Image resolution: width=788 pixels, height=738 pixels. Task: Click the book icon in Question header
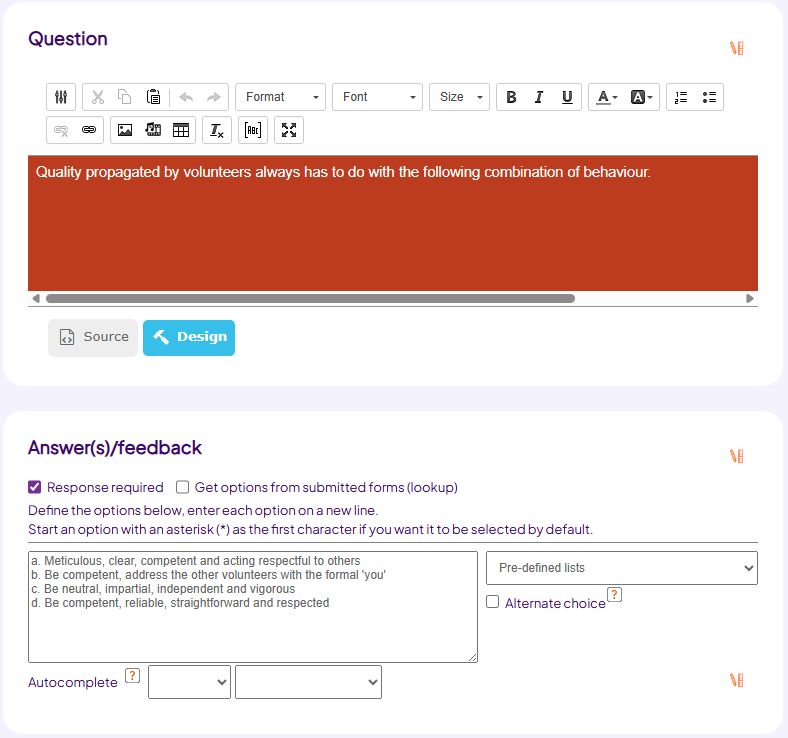pos(737,48)
